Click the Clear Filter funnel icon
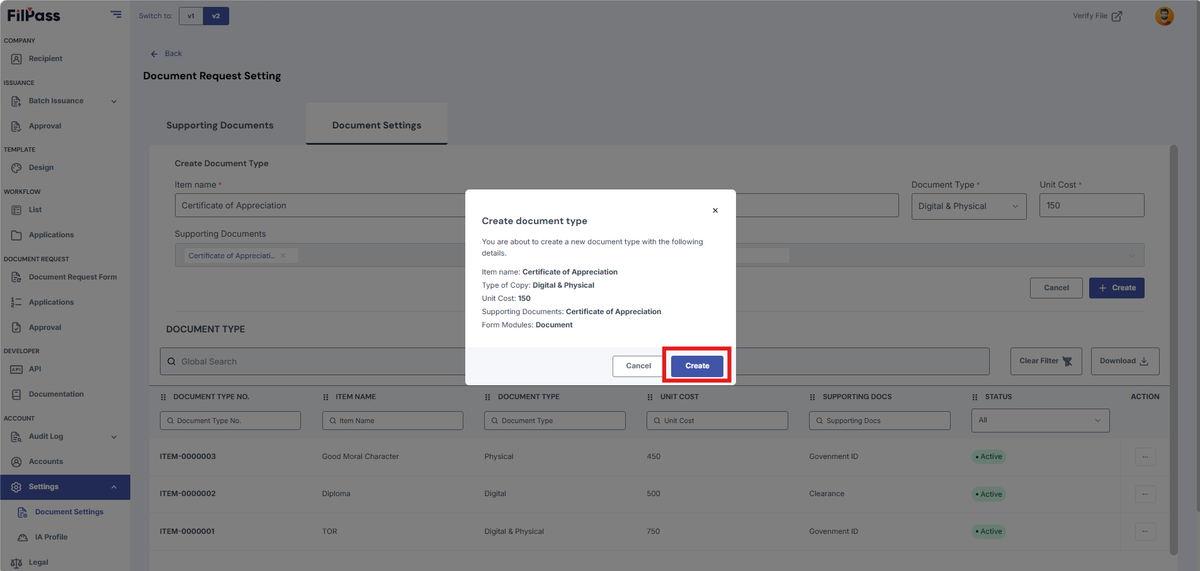This screenshot has height=571, width=1200. tap(1068, 361)
